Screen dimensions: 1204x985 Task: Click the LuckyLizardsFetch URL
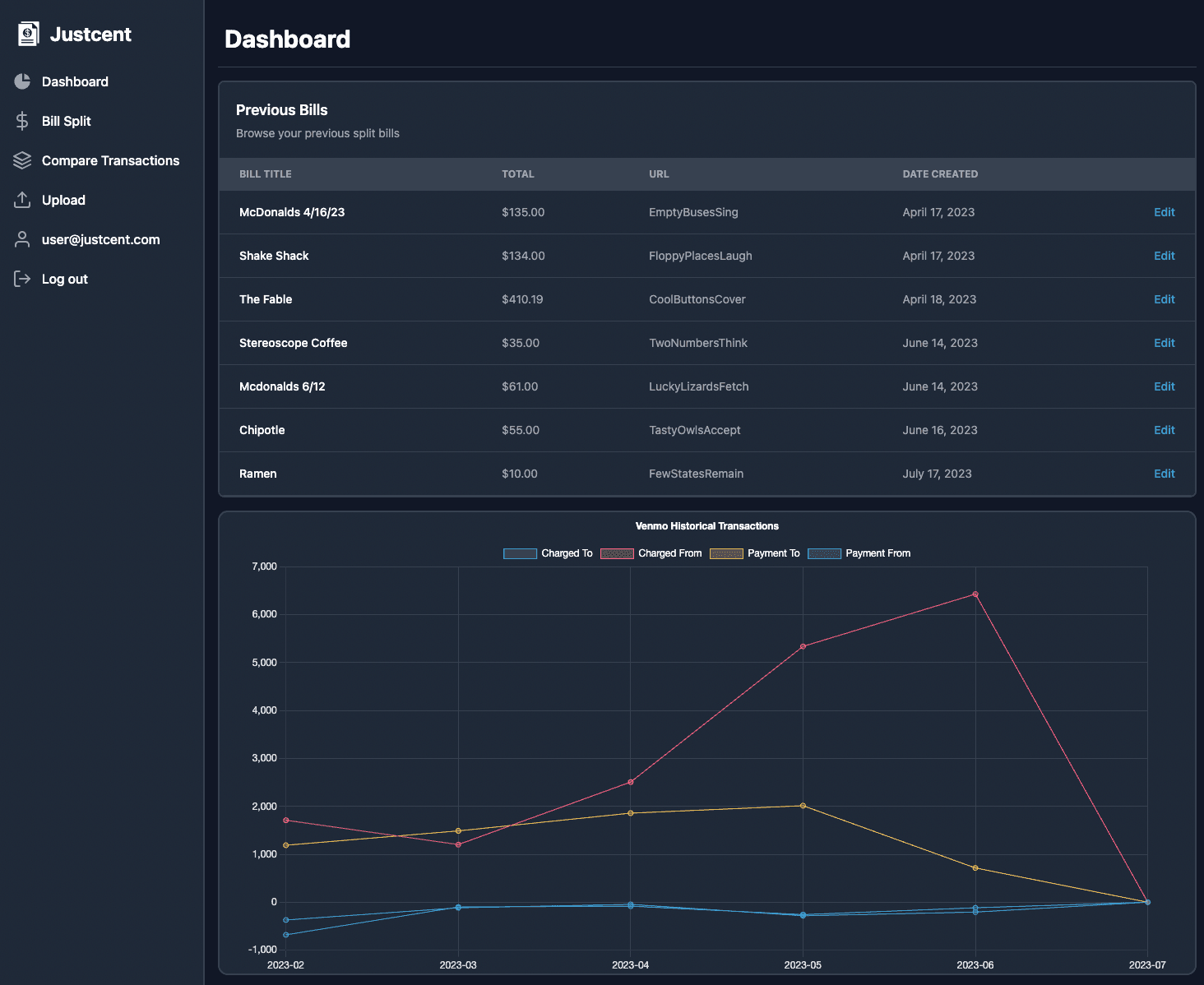coord(699,386)
